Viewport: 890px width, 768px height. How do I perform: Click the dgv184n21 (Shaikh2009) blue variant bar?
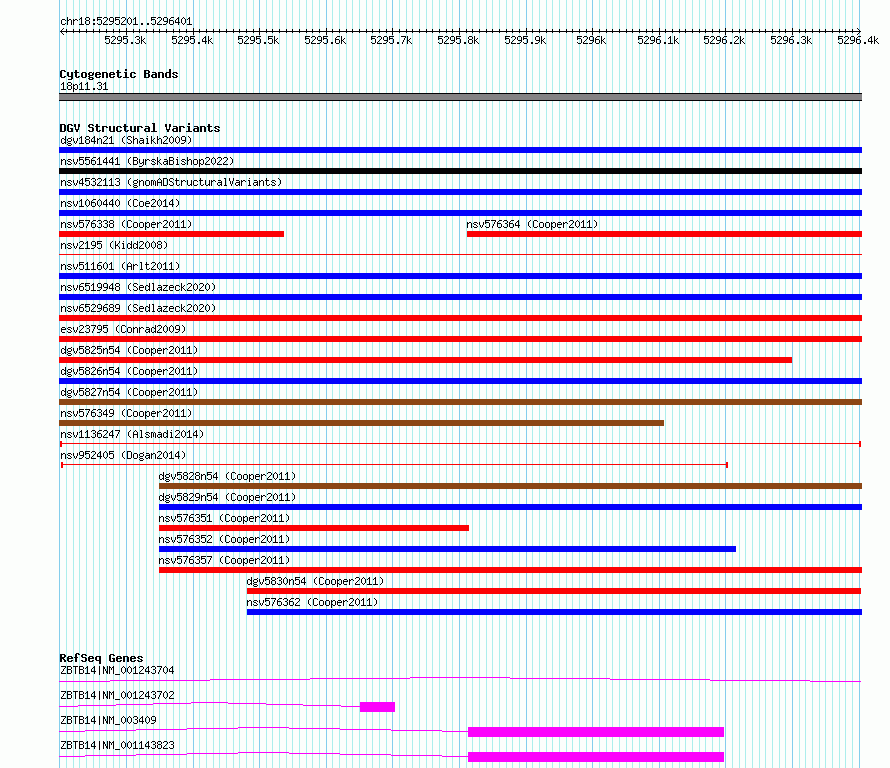pos(460,150)
